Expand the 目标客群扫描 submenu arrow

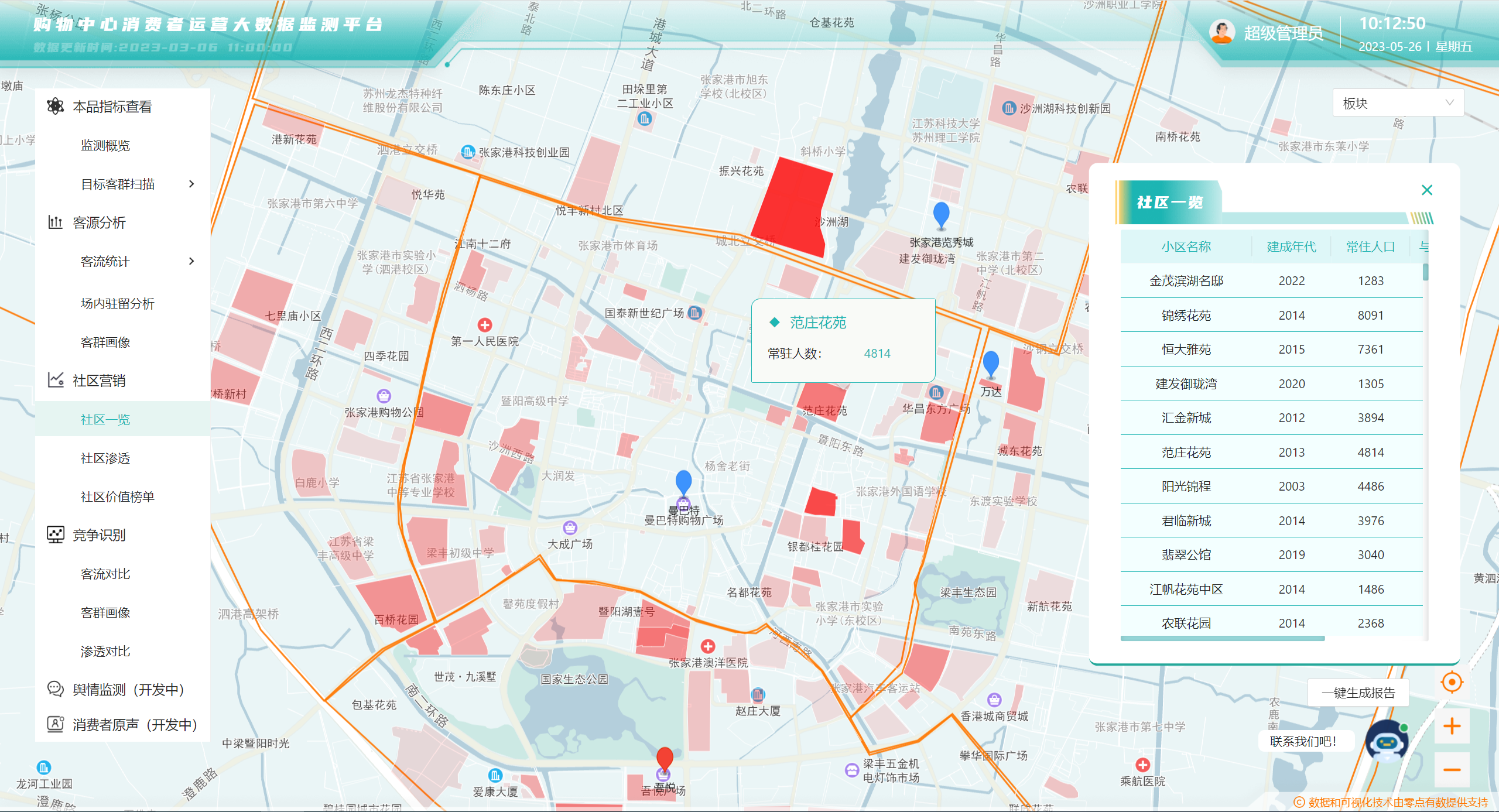point(191,184)
